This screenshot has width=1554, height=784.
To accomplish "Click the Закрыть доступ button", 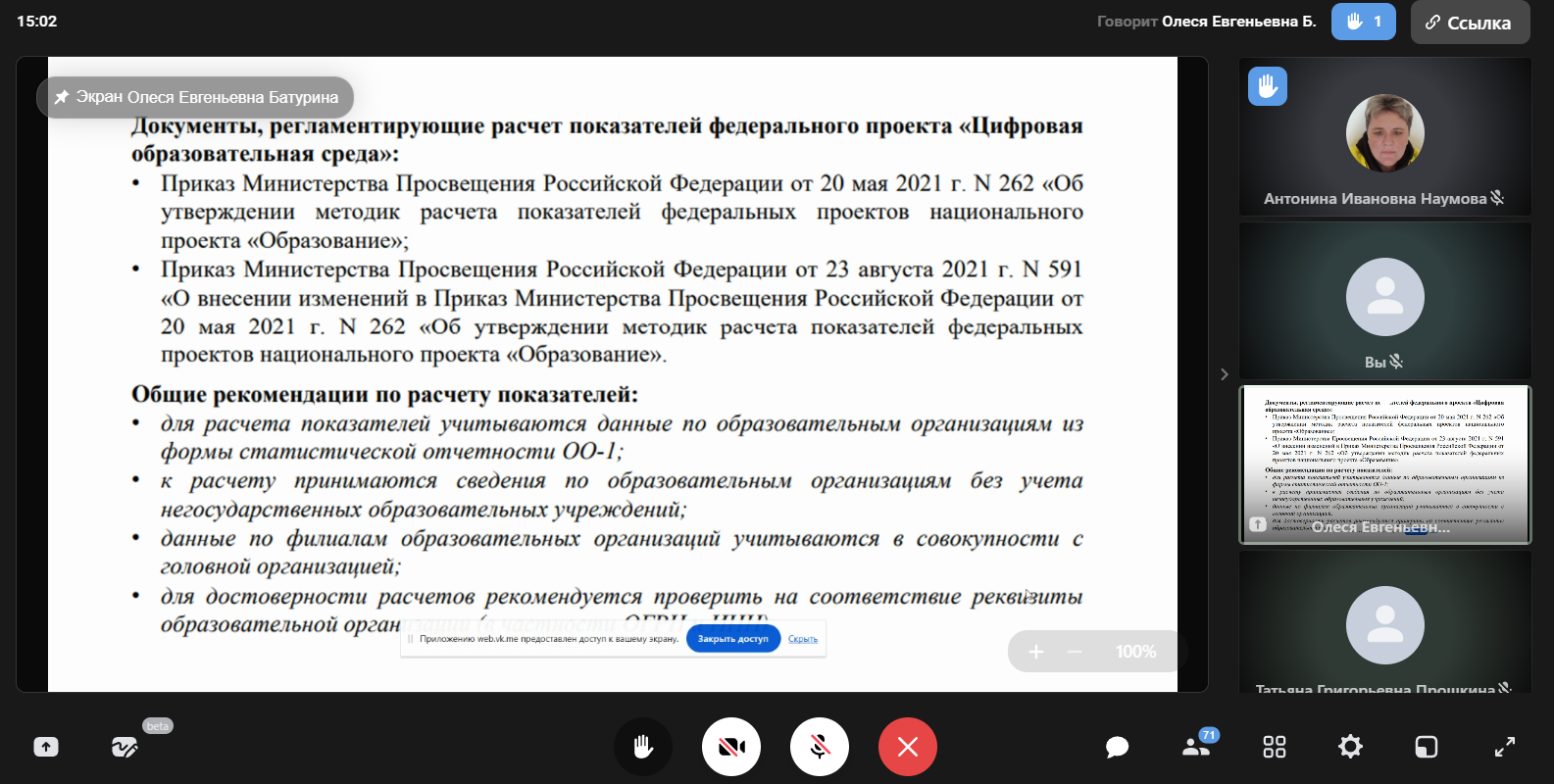I will [x=732, y=639].
